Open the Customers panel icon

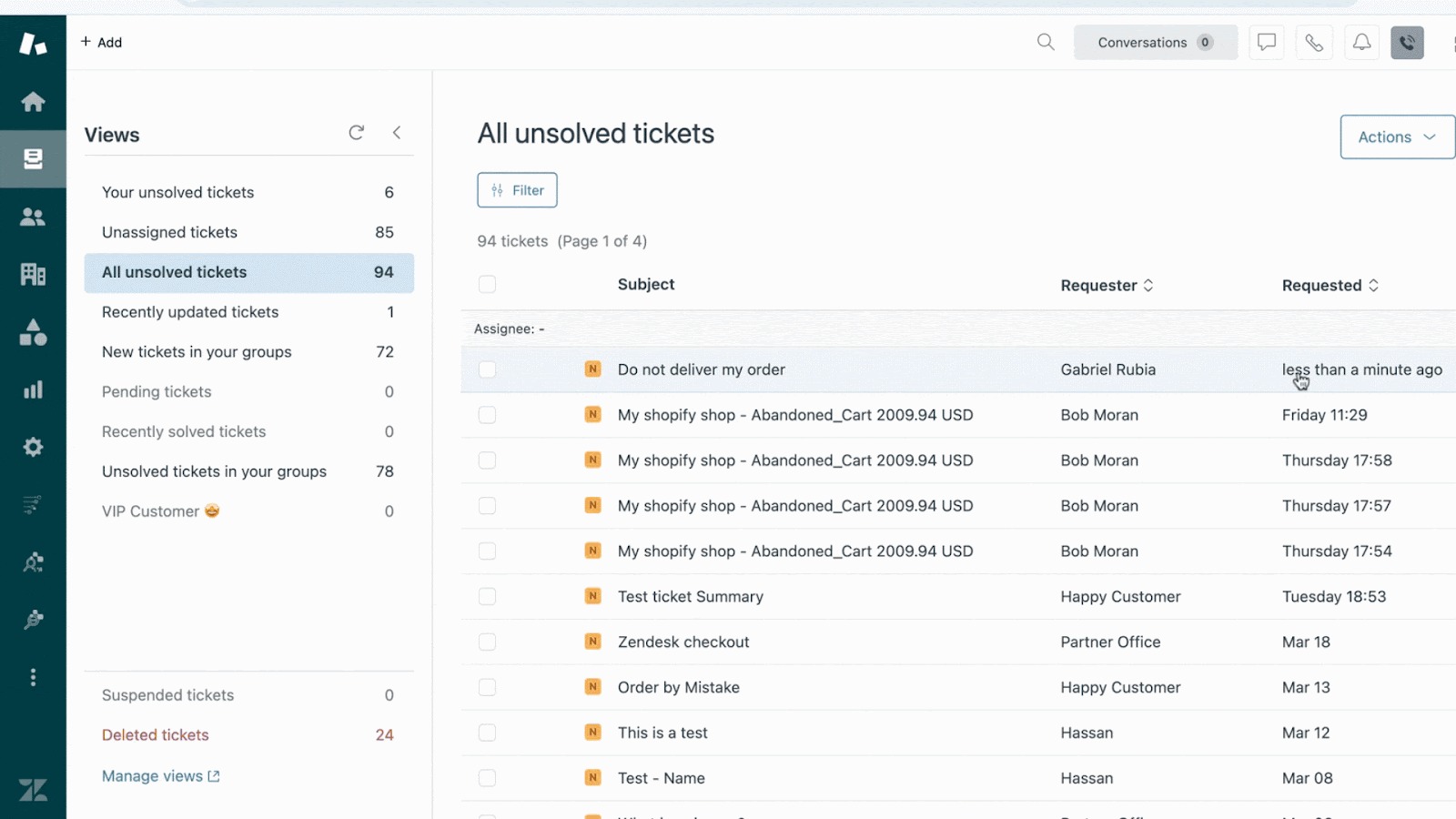coord(33,216)
